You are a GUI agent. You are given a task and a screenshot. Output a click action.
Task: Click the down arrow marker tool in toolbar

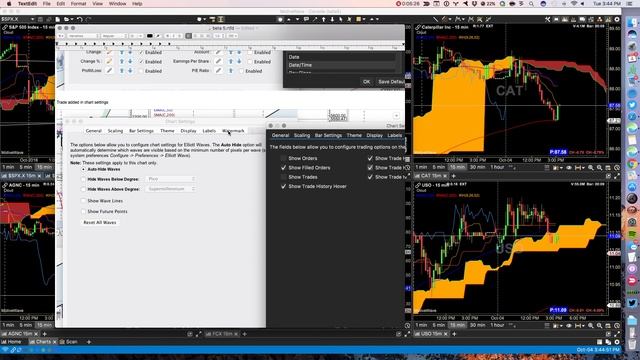click(332, 19)
